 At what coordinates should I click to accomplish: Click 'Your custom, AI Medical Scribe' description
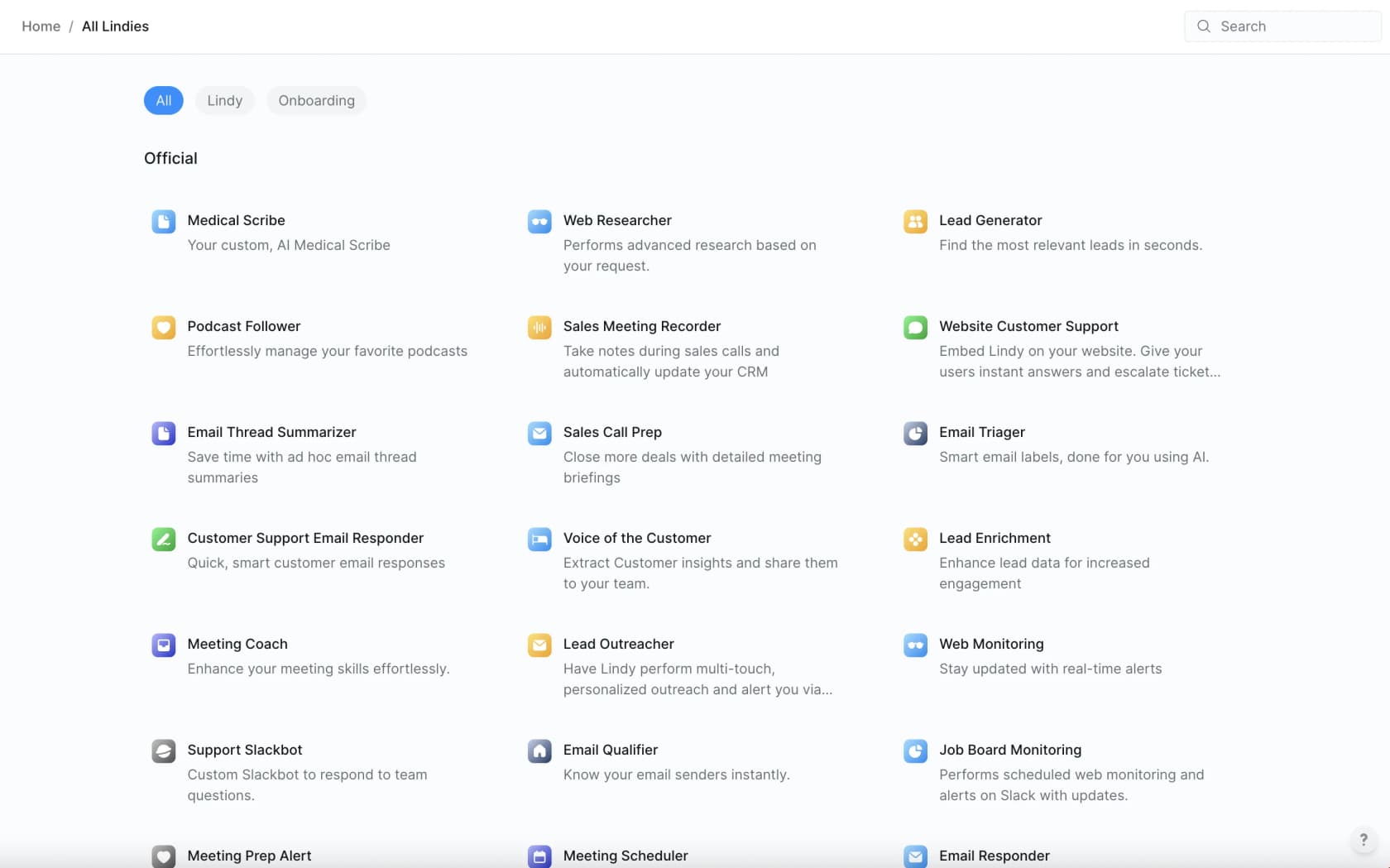pos(289,245)
